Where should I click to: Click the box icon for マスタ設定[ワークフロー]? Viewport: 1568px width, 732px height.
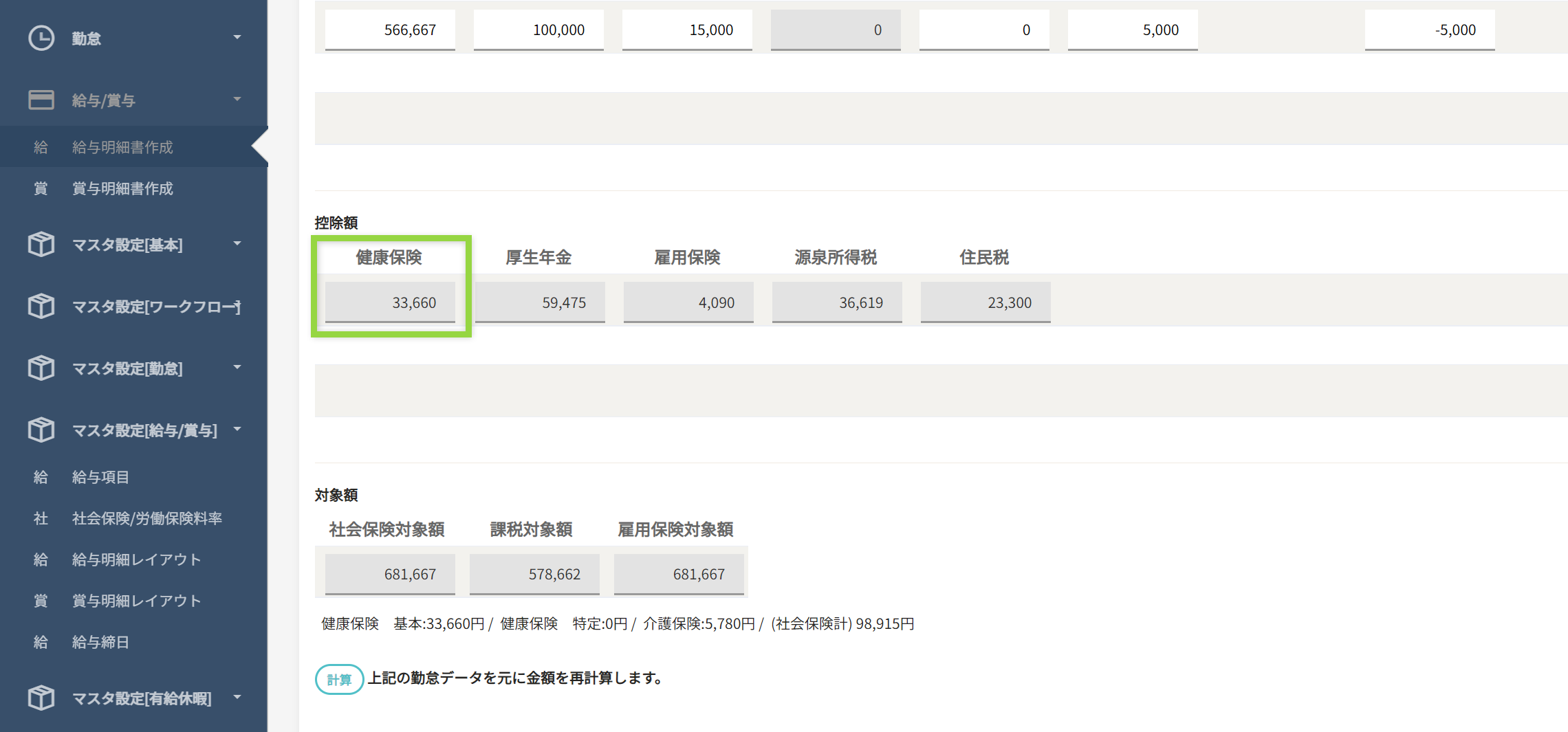(x=41, y=307)
